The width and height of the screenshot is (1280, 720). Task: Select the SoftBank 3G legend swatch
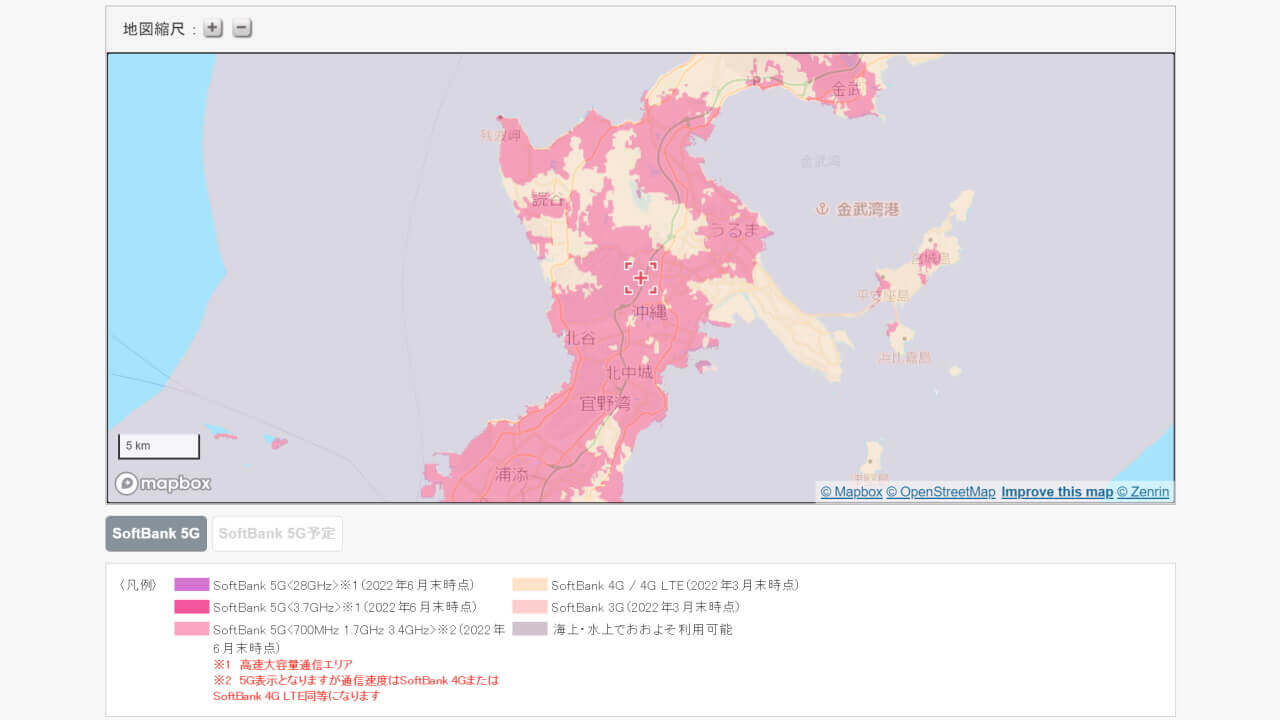click(528, 607)
